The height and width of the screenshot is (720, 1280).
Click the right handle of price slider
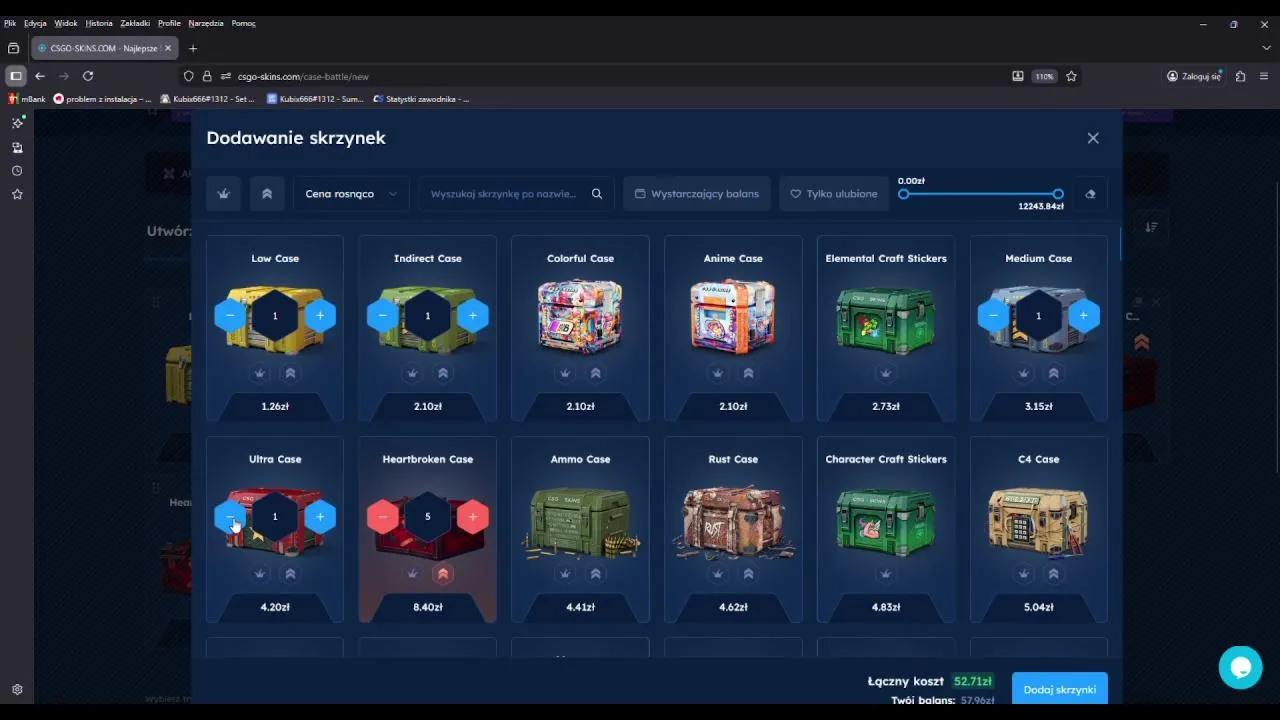[x=1058, y=194]
